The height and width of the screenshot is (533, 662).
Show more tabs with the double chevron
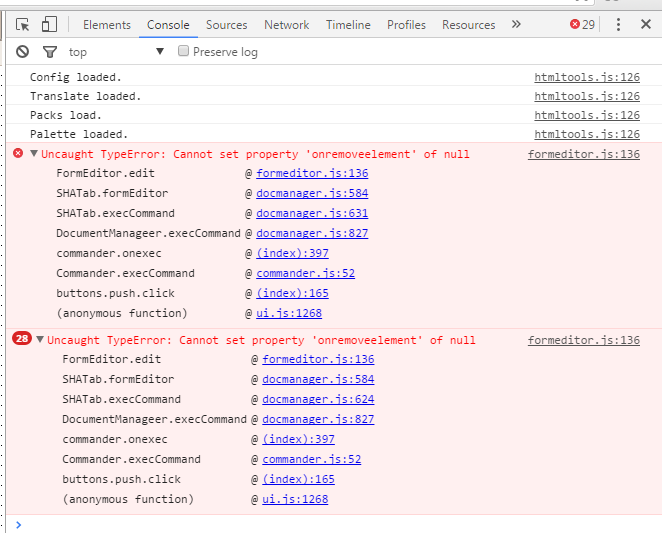coord(516,24)
